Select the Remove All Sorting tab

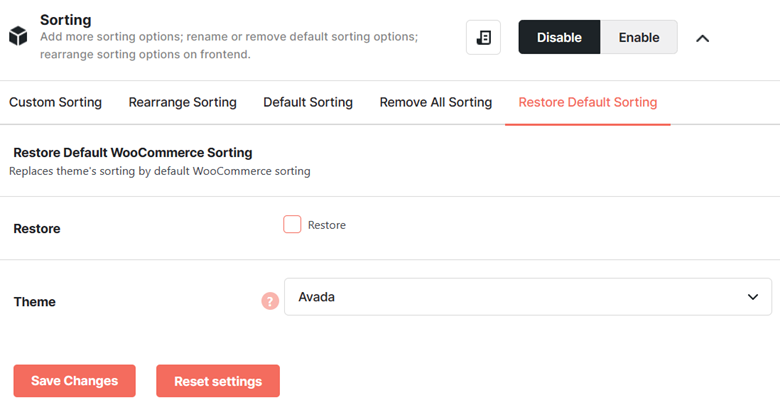pos(436,102)
